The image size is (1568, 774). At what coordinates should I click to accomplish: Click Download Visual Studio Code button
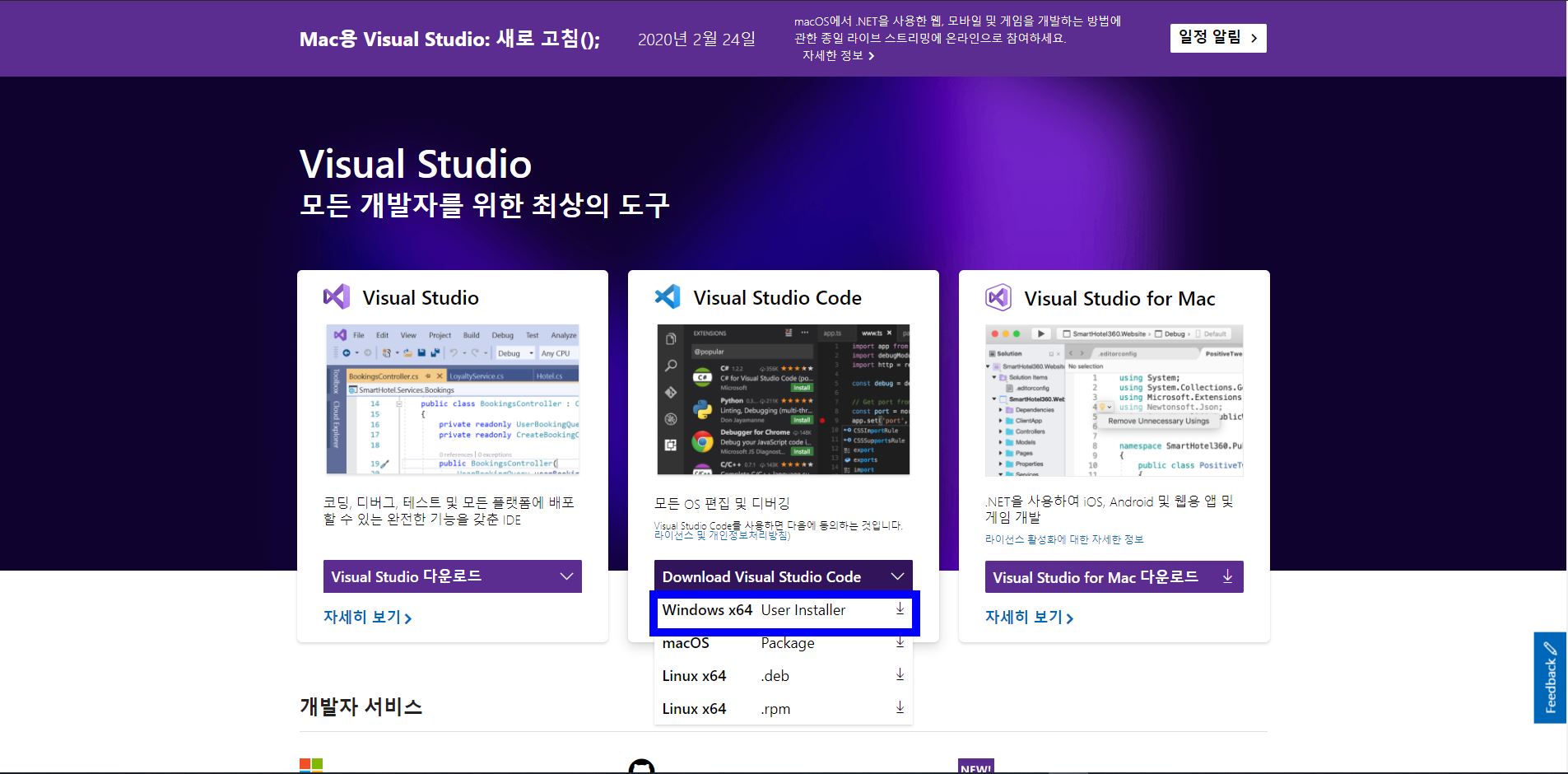point(784,576)
